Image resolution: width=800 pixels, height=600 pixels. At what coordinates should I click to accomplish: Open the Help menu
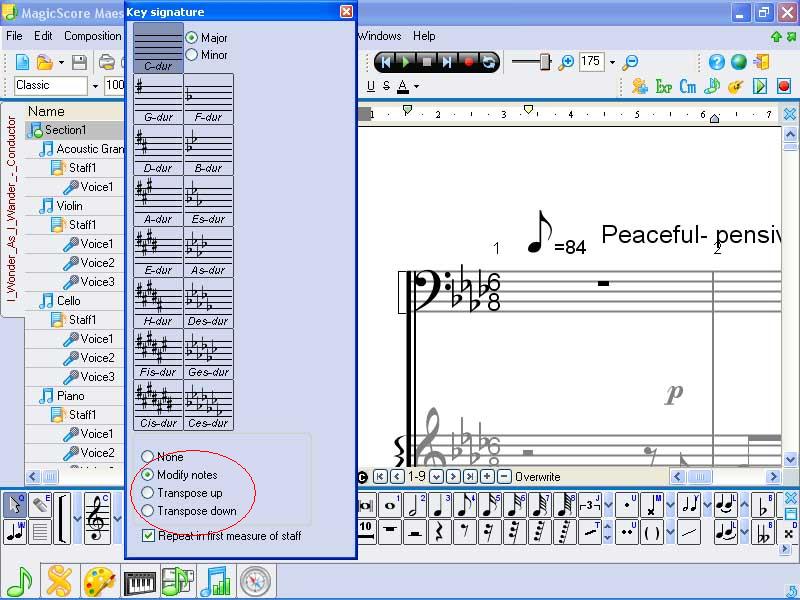tap(424, 36)
